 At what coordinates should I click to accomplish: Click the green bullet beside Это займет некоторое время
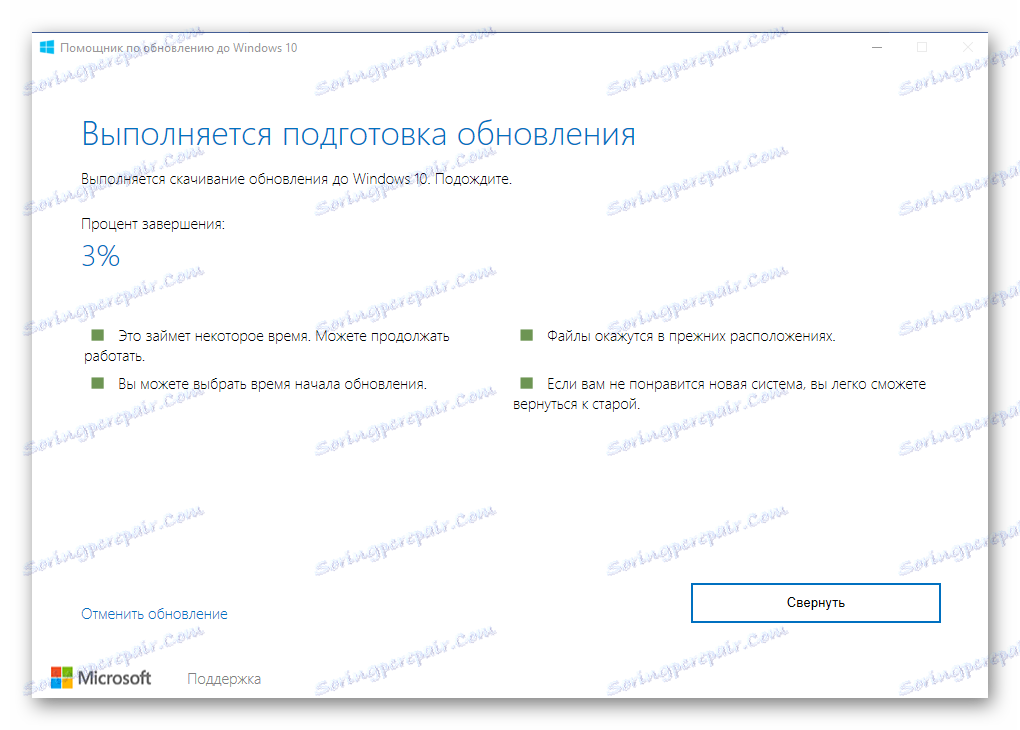tap(98, 335)
